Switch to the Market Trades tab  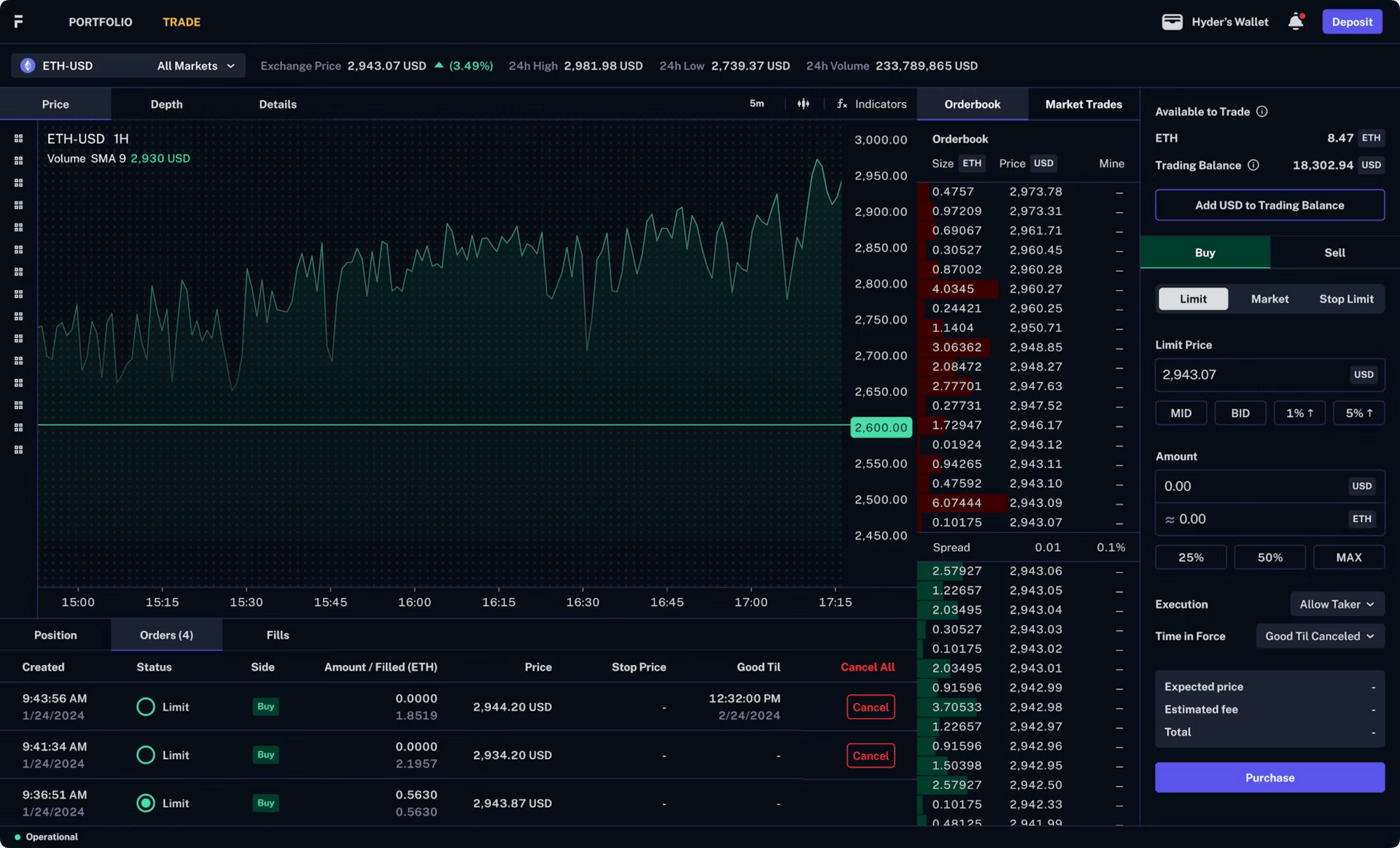(1084, 104)
